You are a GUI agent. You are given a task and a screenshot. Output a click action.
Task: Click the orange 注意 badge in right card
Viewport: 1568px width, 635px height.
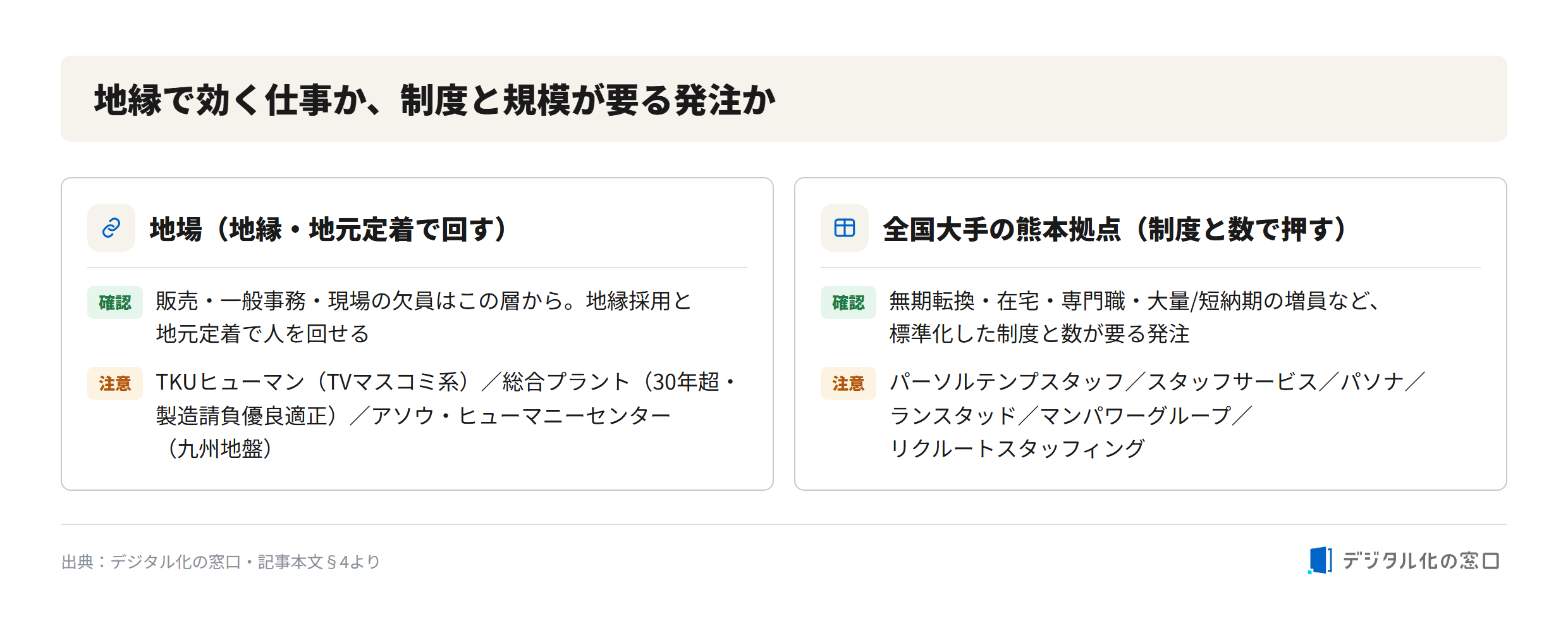click(848, 383)
